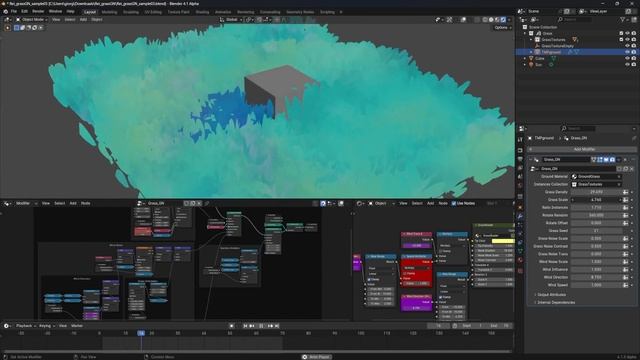This screenshot has height=360, width=640.
Task: Jump to the timeline end frame
Action: coord(277,326)
